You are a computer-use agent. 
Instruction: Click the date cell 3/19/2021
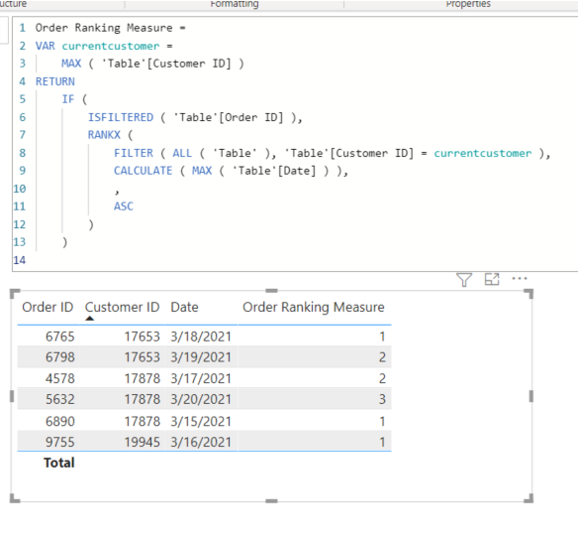[x=201, y=357]
